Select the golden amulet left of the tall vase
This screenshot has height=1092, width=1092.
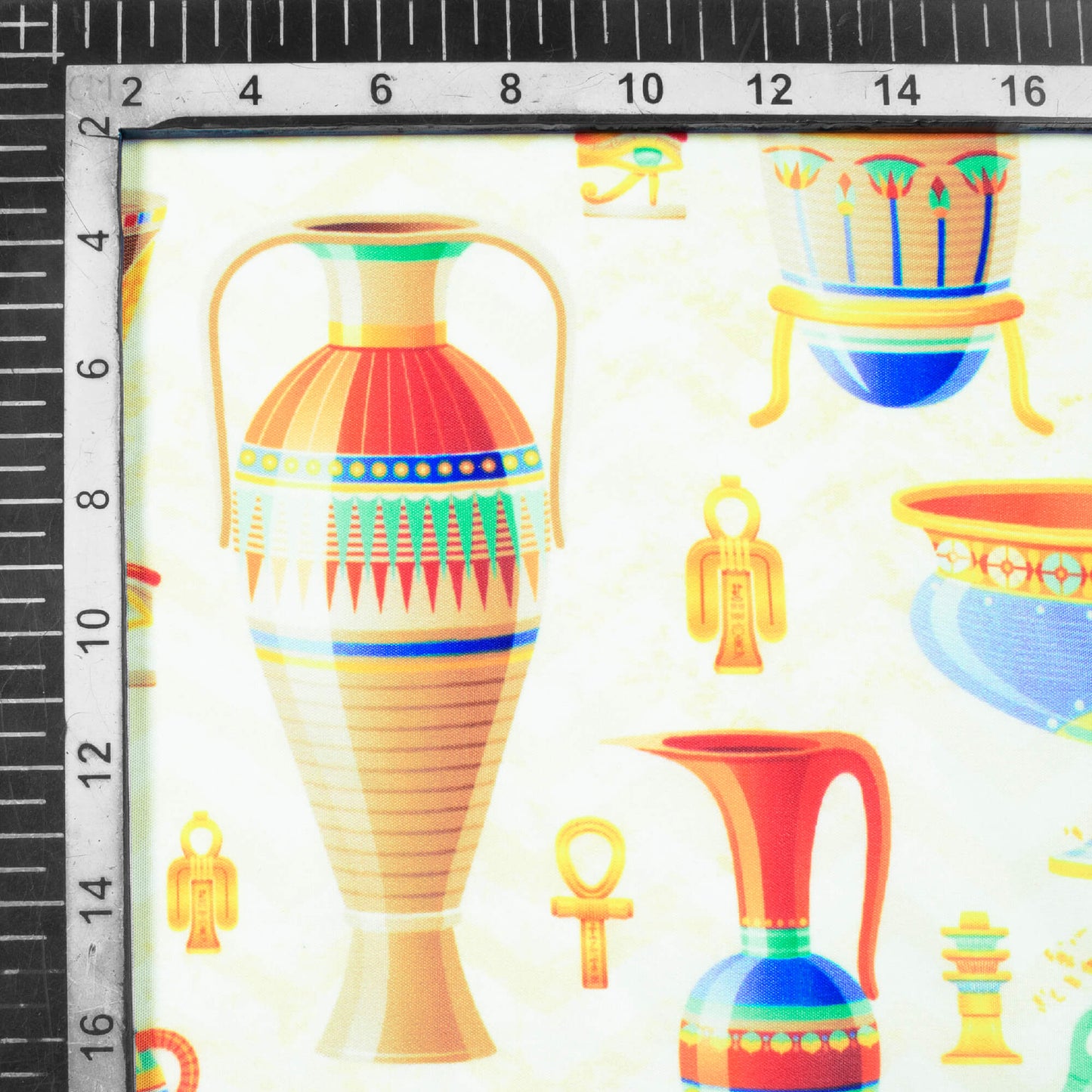pyautogui.click(x=202, y=881)
